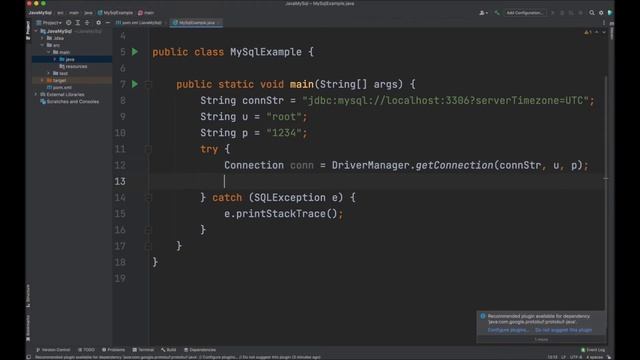Open IDE settings gear in the toolbar
The height and width of the screenshot is (360, 640).
point(601,13)
